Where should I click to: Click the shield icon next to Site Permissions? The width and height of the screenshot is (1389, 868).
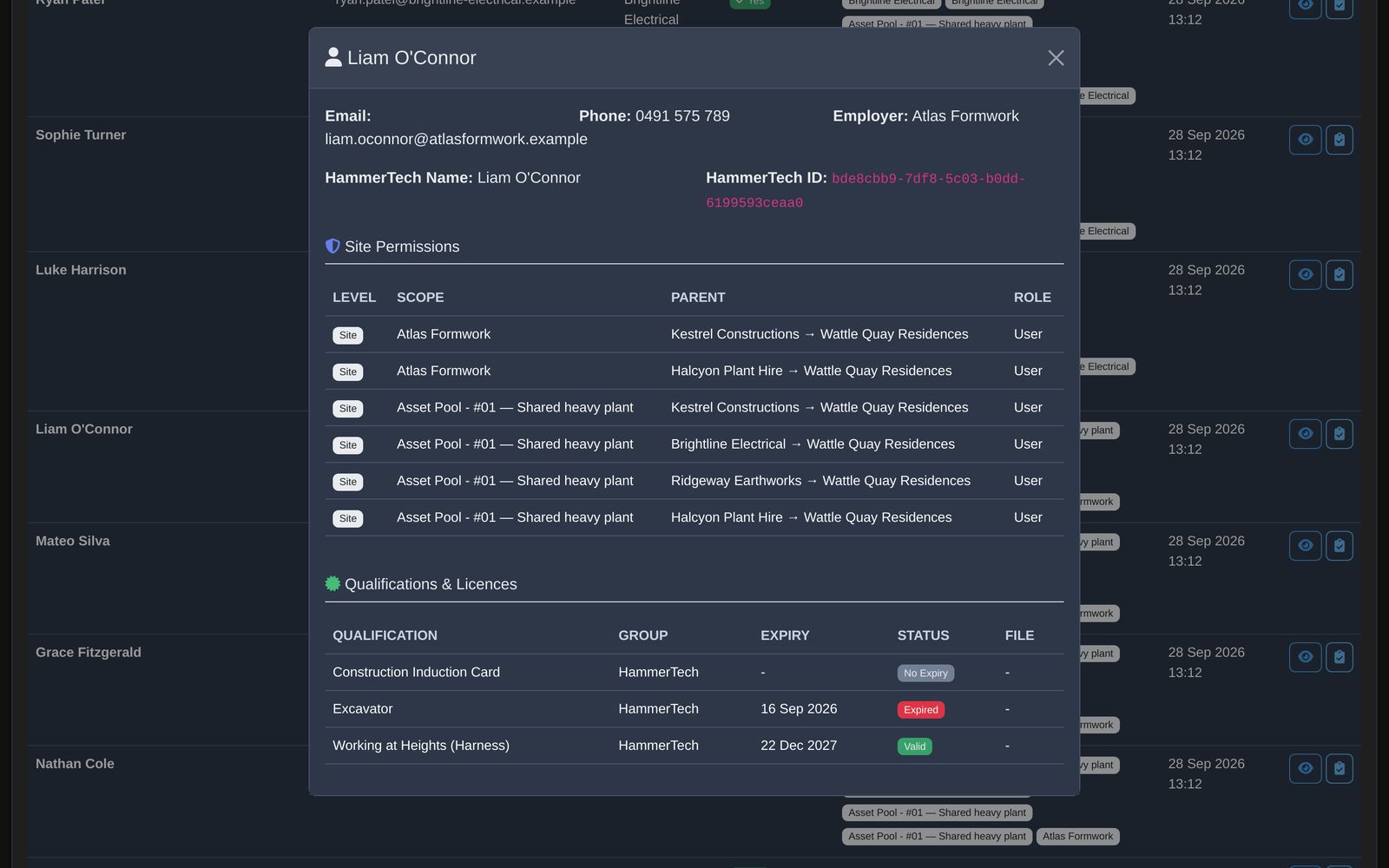[x=332, y=247]
